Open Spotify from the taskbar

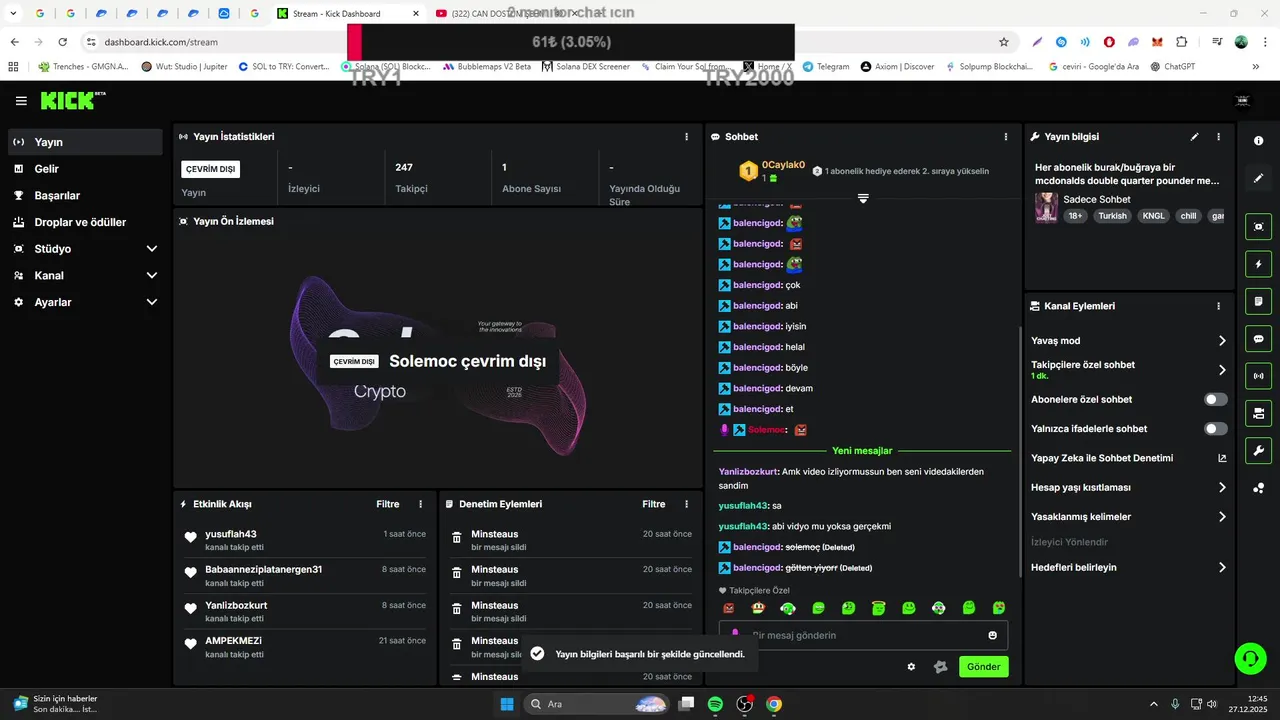(x=715, y=704)
